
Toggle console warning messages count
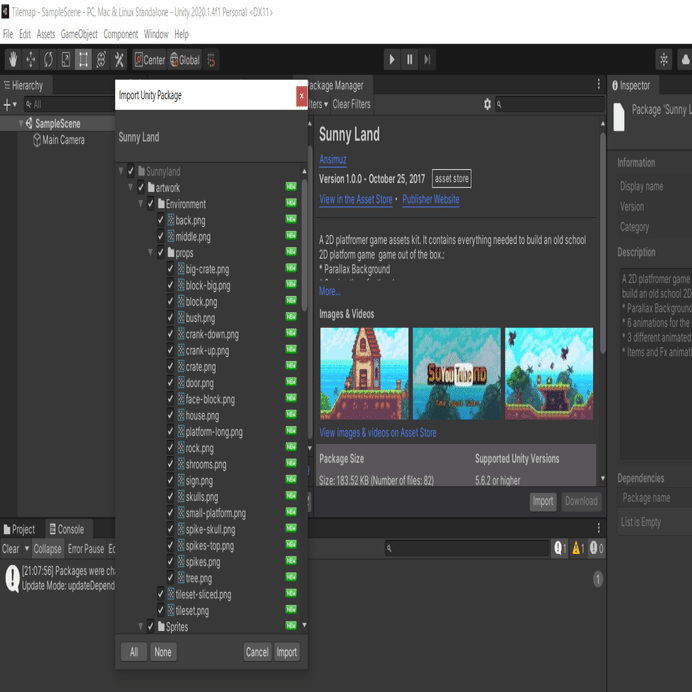tap(578, 549)
